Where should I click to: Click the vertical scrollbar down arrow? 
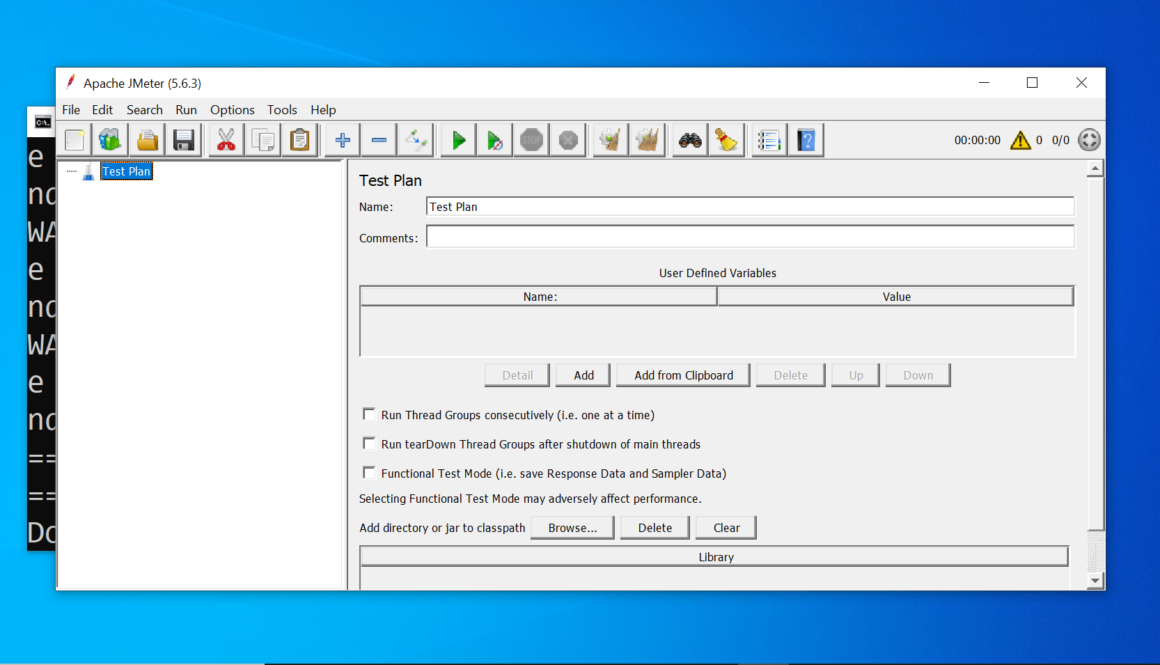[x=1095, y=580]
